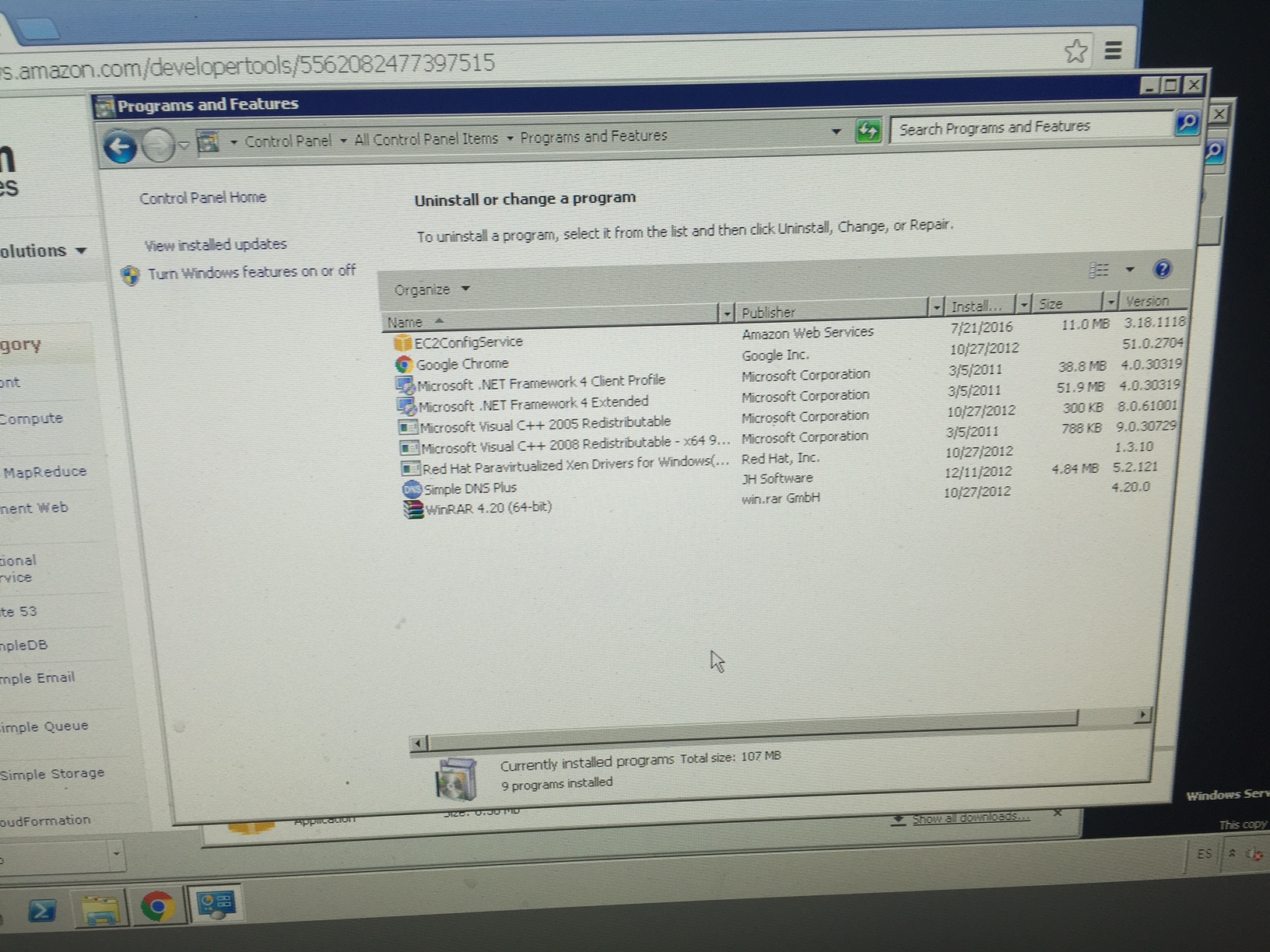
Task: Sort by Version column header
Action: [x=1152, y=301]
